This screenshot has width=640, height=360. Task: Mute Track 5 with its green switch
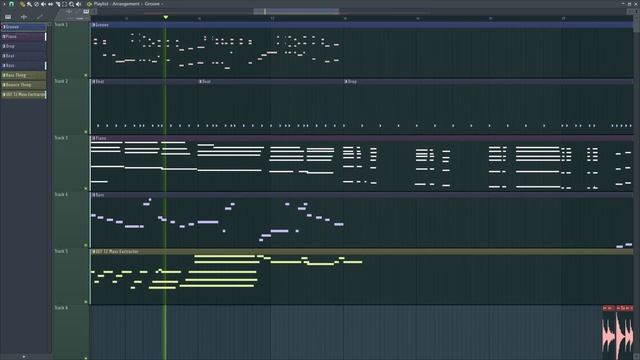86,302
